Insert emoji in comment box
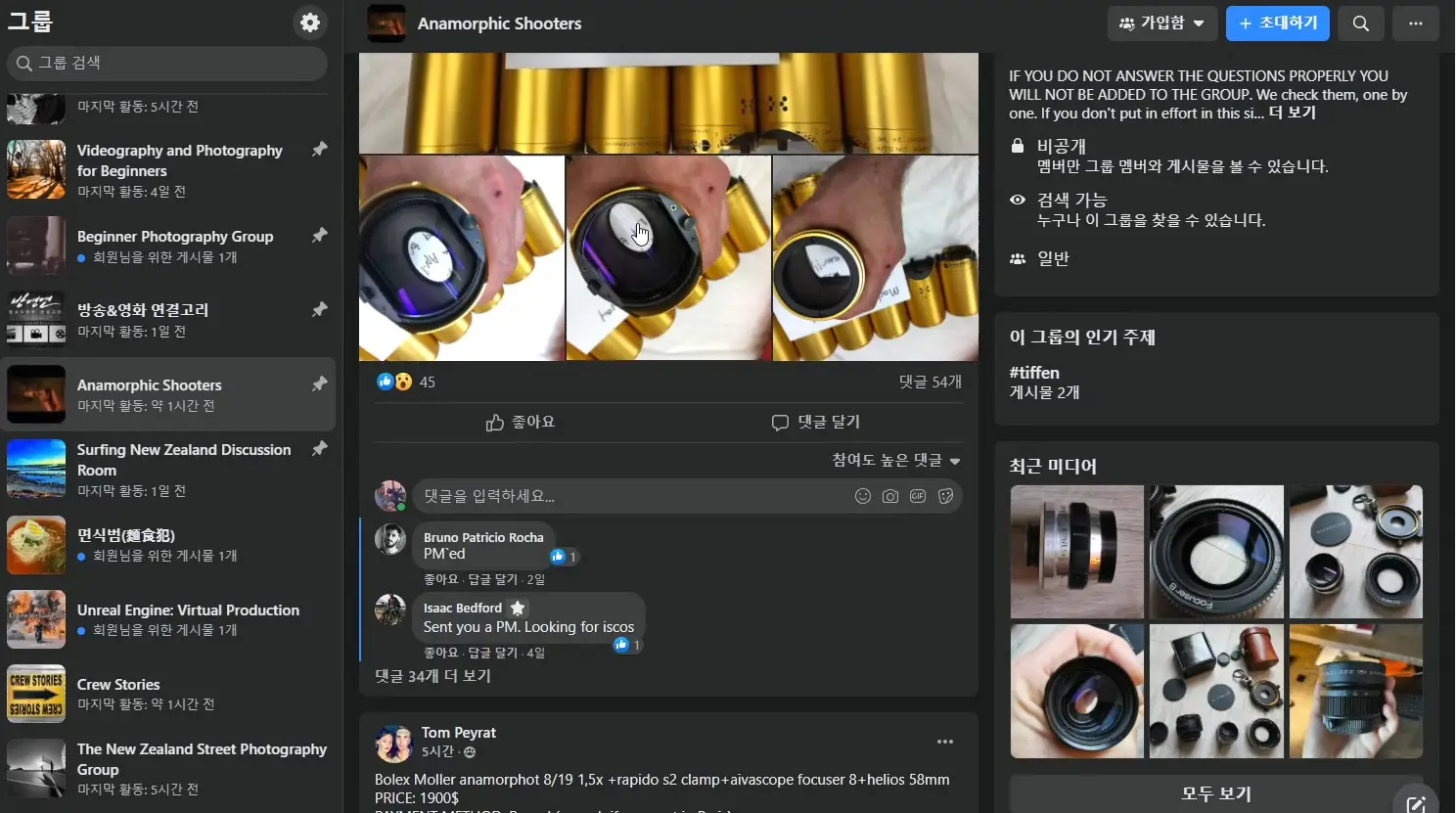This screenshot has width=1456, height=813. [862, 496]
